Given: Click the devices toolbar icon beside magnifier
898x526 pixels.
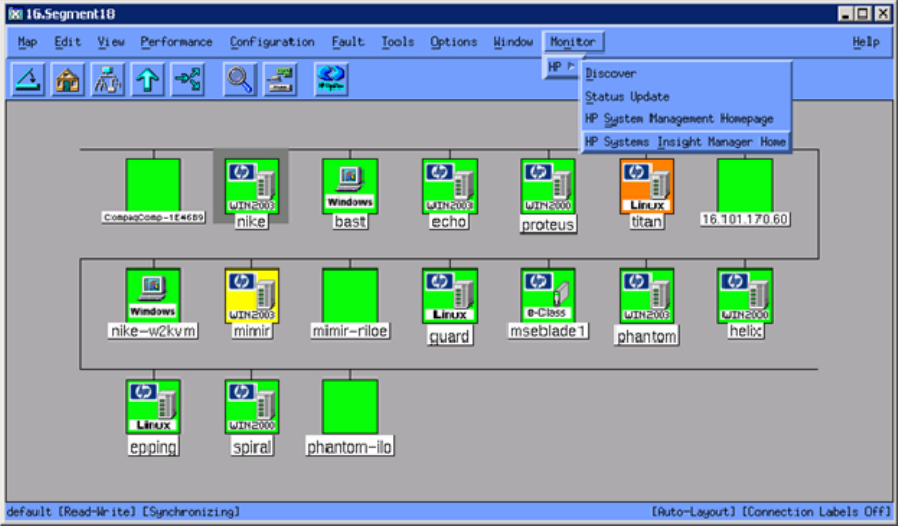Looking at the screenshot, I should pyautogui.click(x=279, y=79).
